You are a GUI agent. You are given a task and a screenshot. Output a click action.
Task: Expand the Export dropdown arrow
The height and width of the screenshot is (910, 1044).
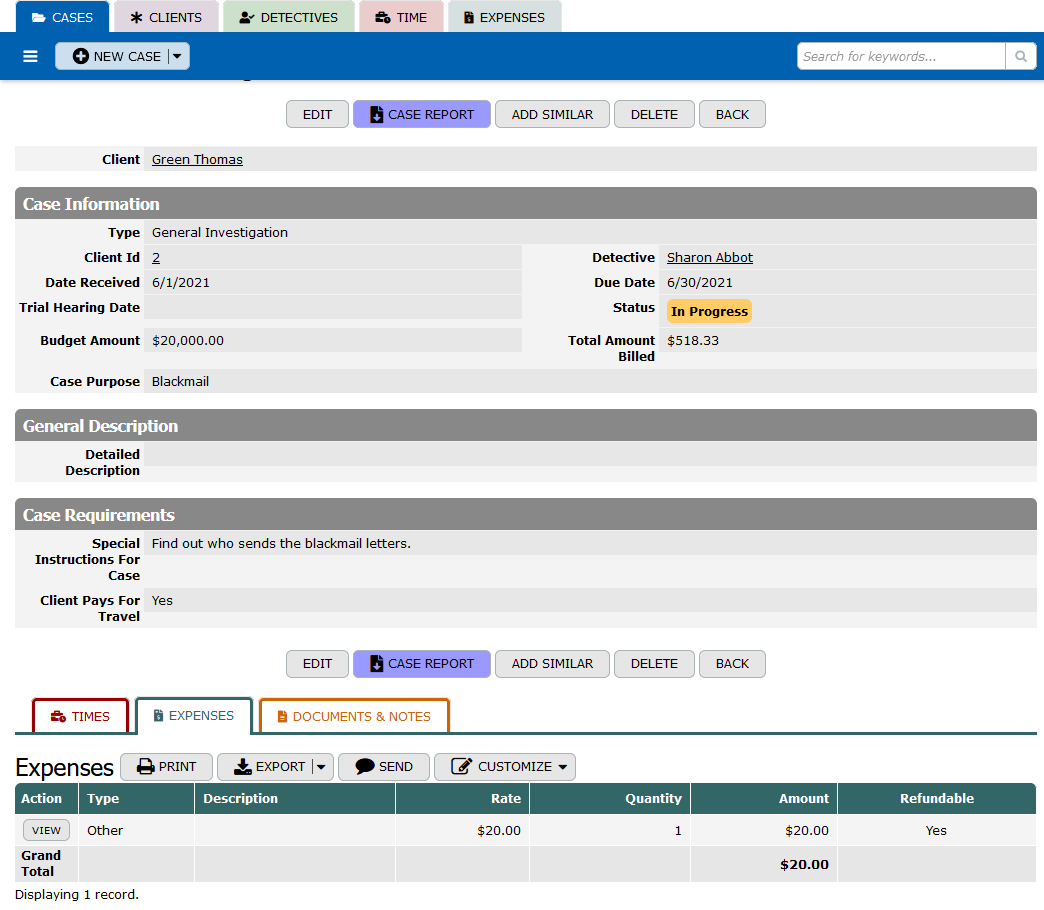click(x=321, y=767)
